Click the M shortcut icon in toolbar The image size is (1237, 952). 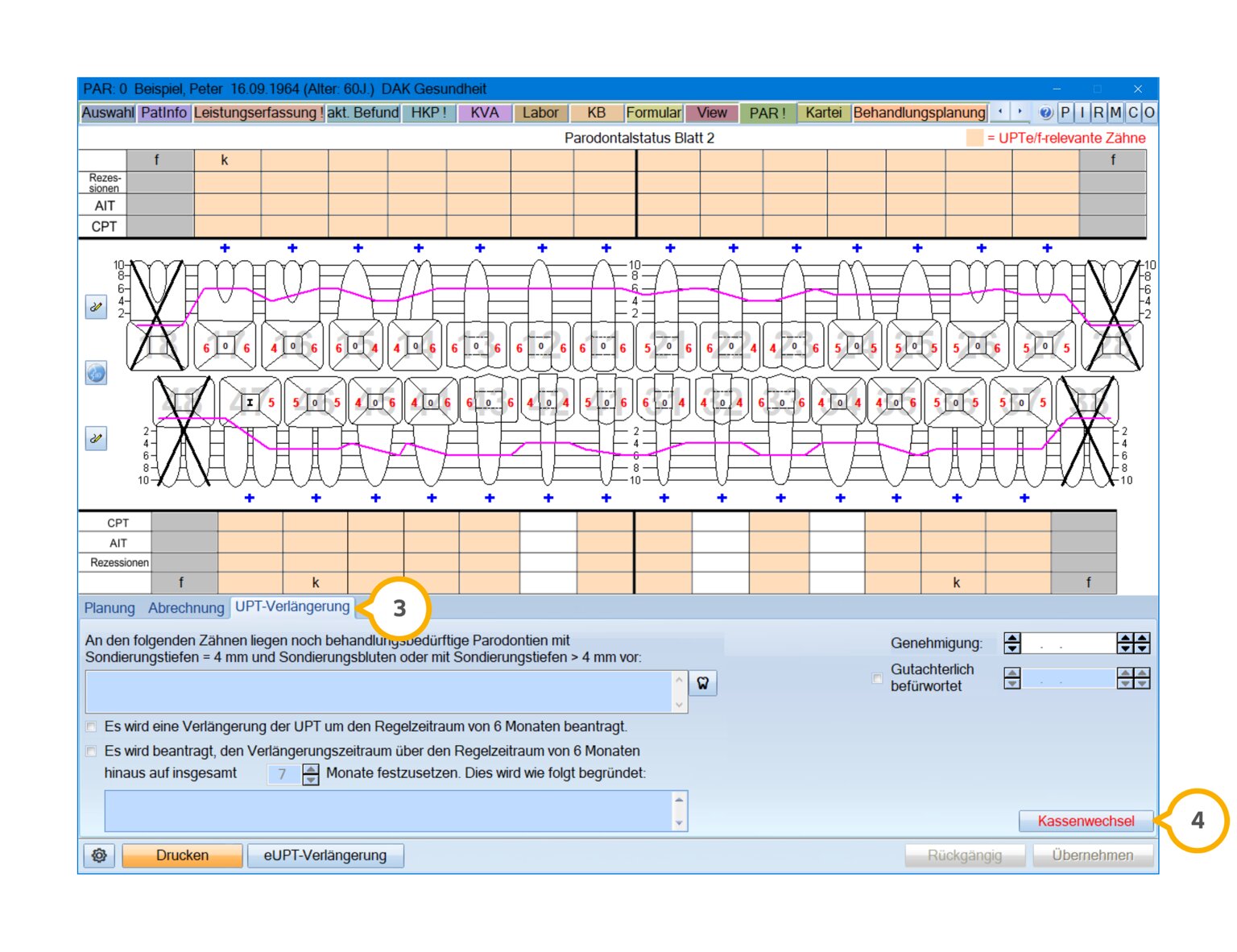[x=1115, y=113]
